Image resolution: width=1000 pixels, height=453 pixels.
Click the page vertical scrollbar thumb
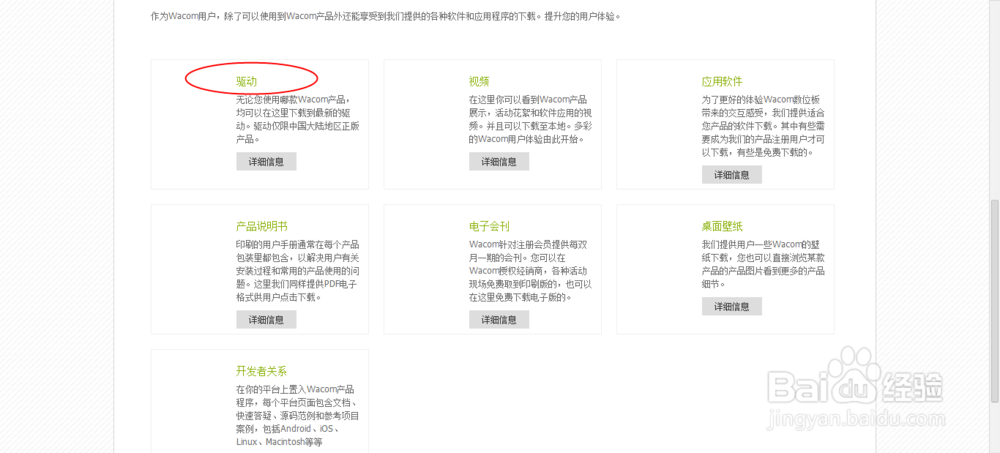[x=994, y=301]
